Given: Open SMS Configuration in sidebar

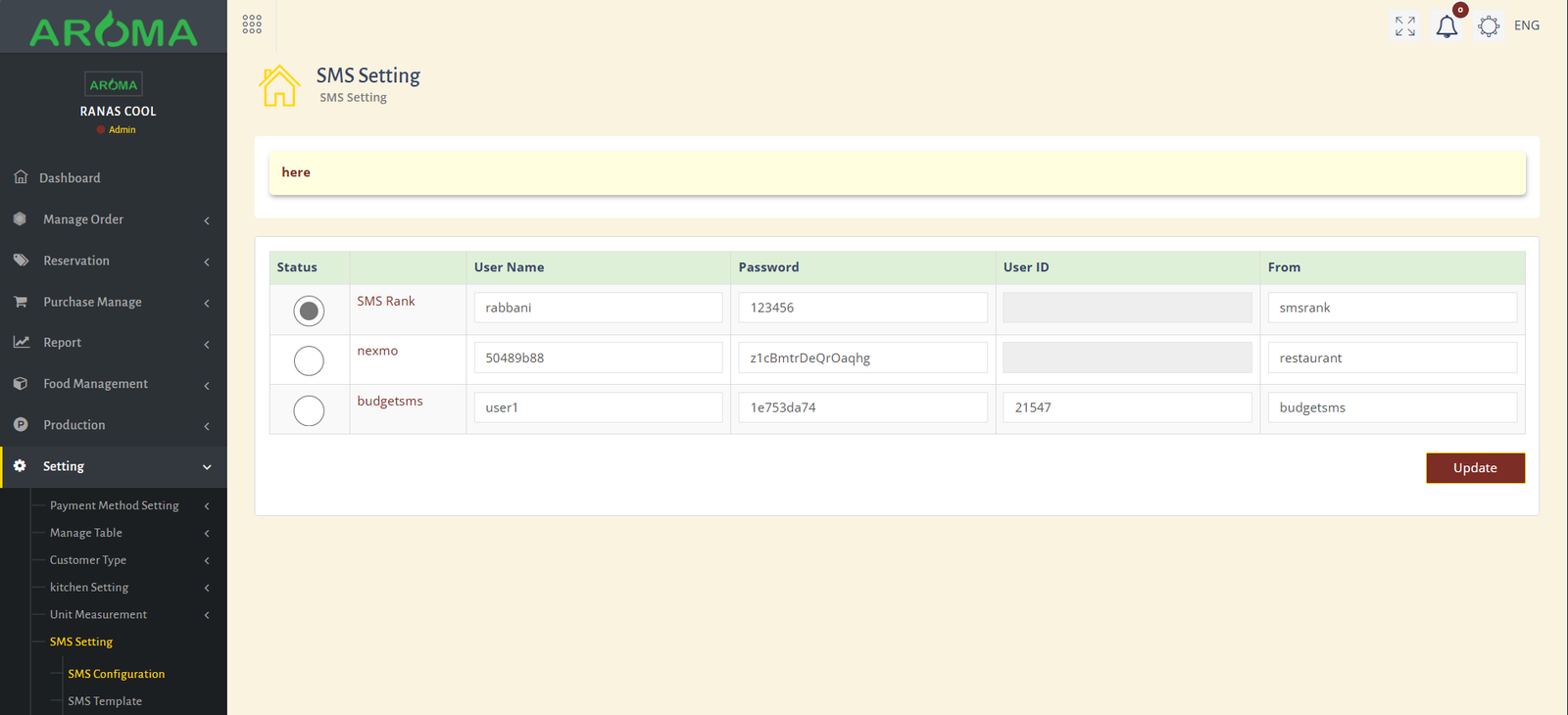Looking at the screenshot, I should [116, 674].
